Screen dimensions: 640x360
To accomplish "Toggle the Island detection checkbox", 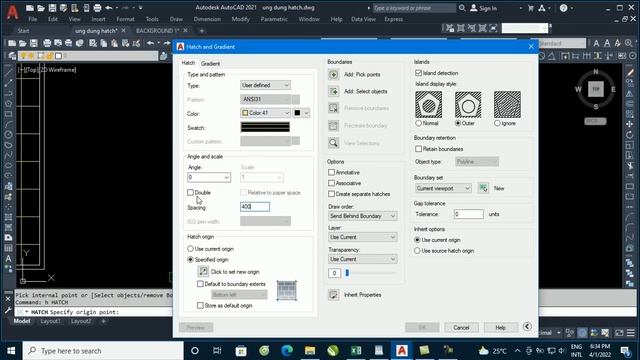I will point(418,73).
